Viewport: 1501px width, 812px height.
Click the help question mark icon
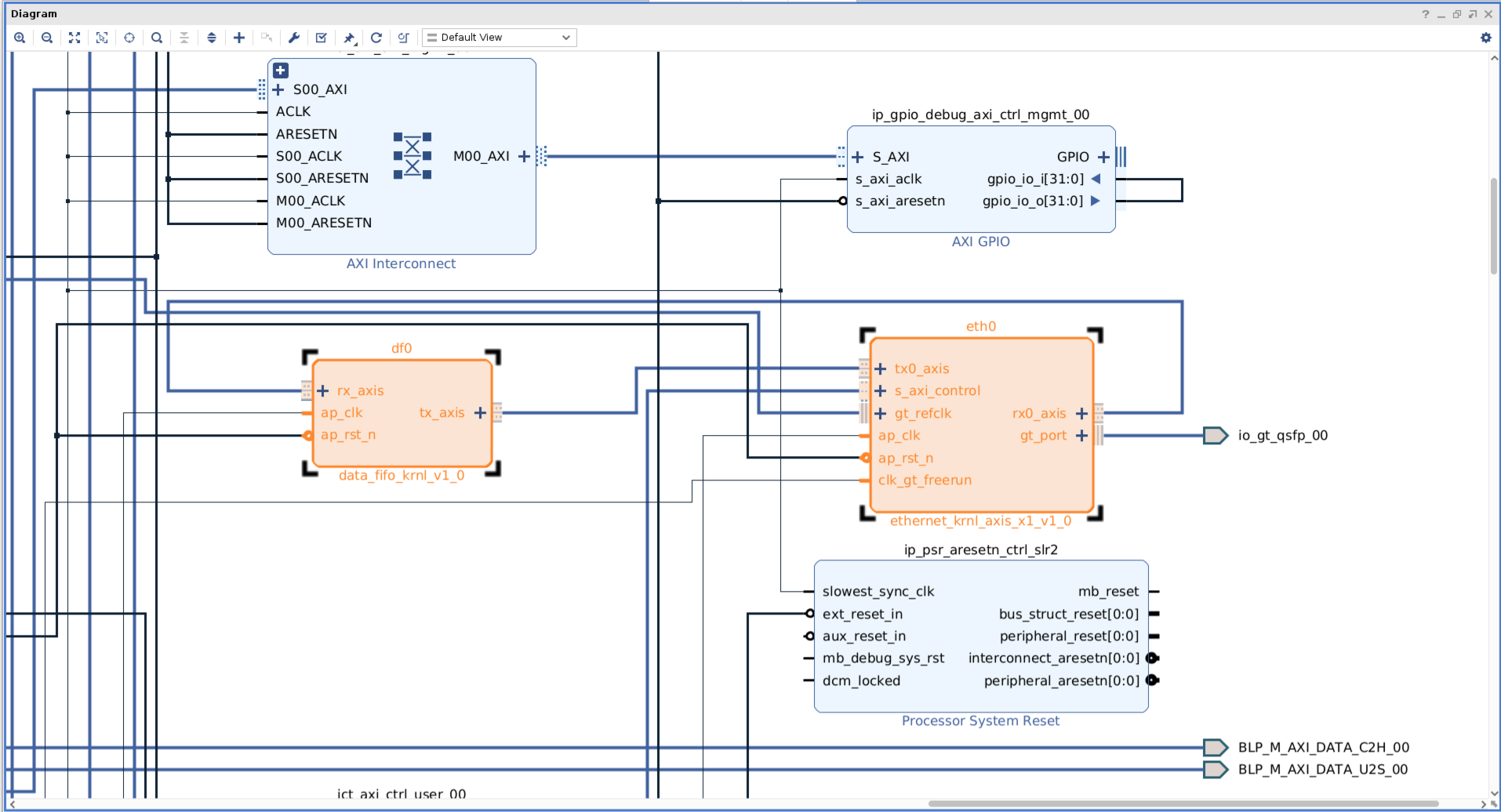click(x=1425, y=14)
